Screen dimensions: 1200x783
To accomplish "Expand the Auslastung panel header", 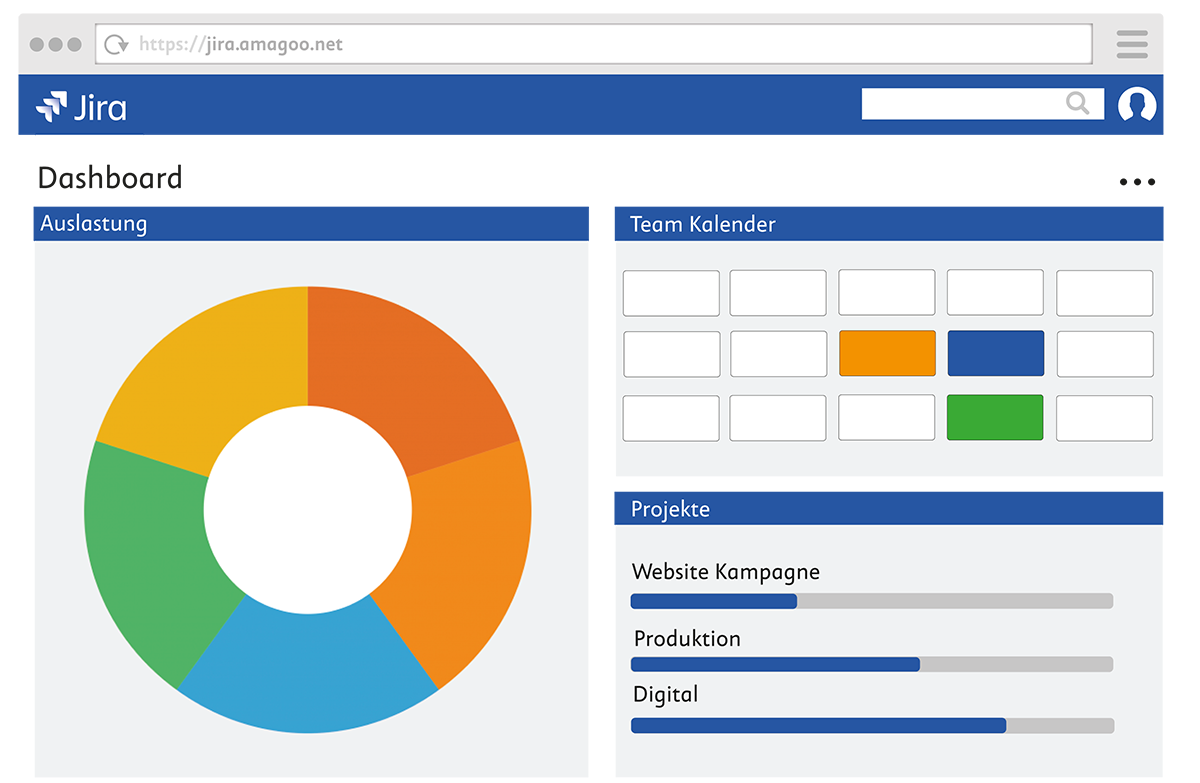I will (x=93, y=224).
